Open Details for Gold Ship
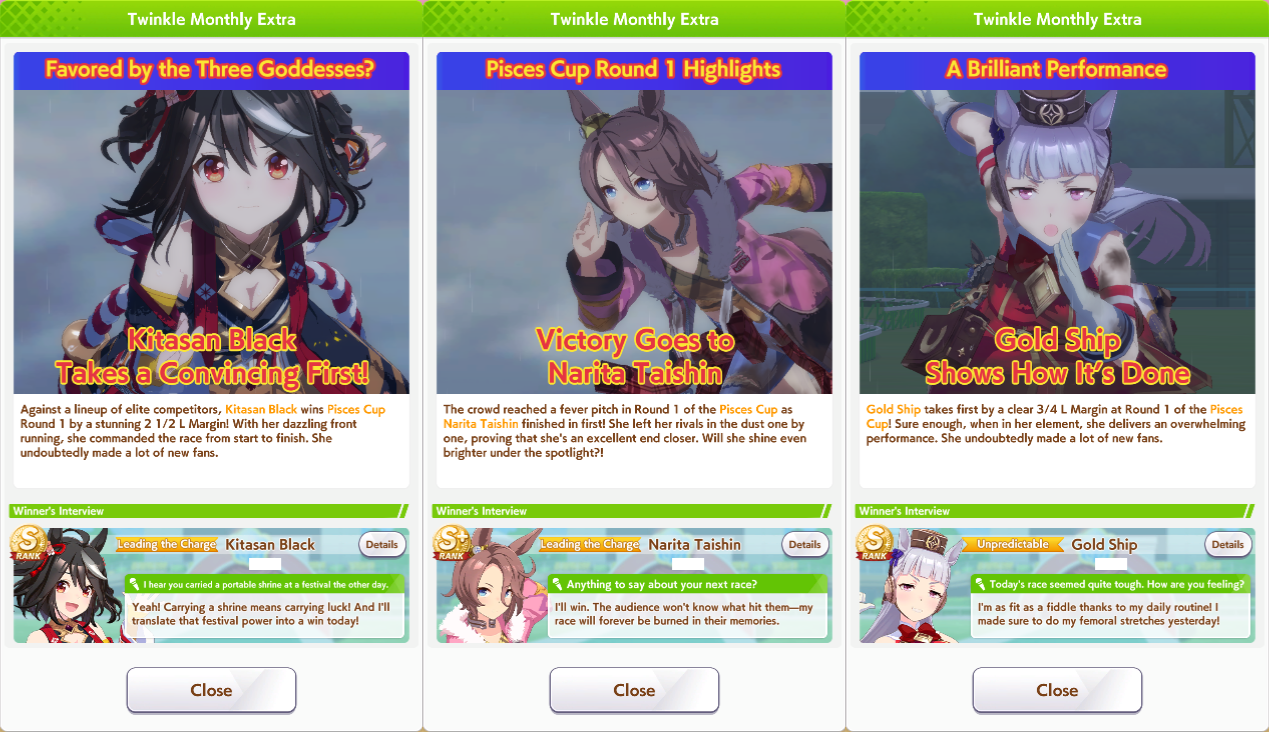This screenshot has width=1269, height=732. pyautogui.click(x=1228, y=545)
